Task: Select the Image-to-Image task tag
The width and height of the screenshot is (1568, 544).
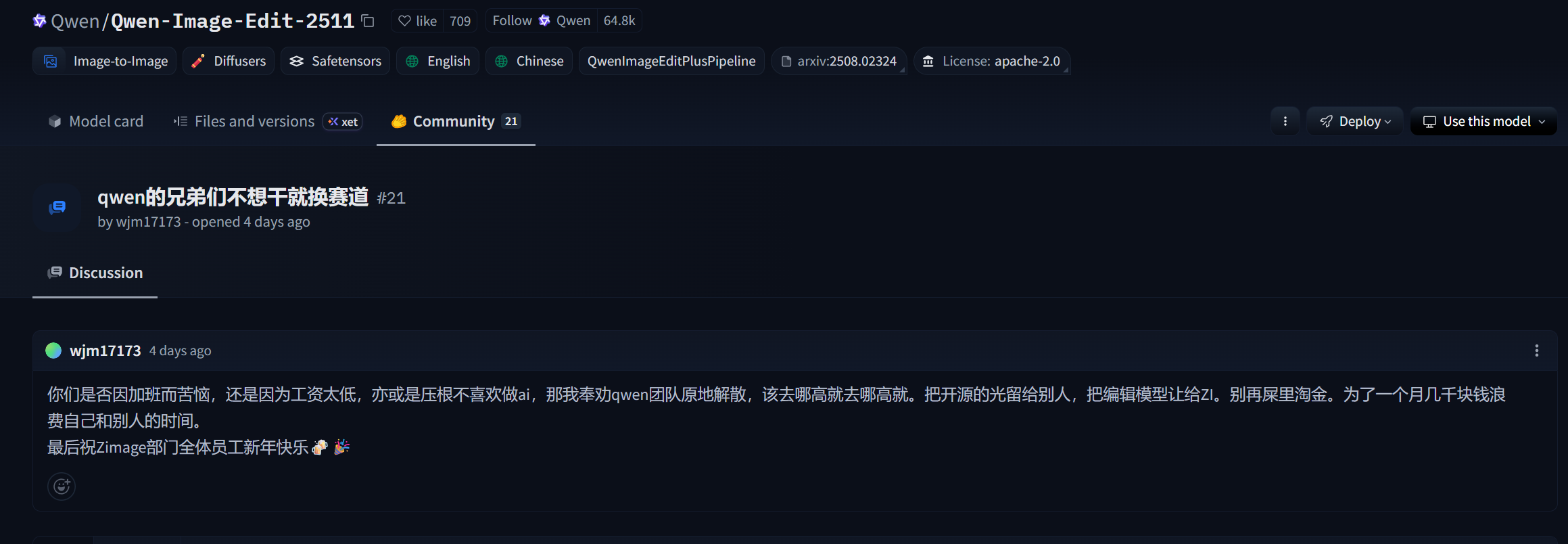Action: (105, 61)
